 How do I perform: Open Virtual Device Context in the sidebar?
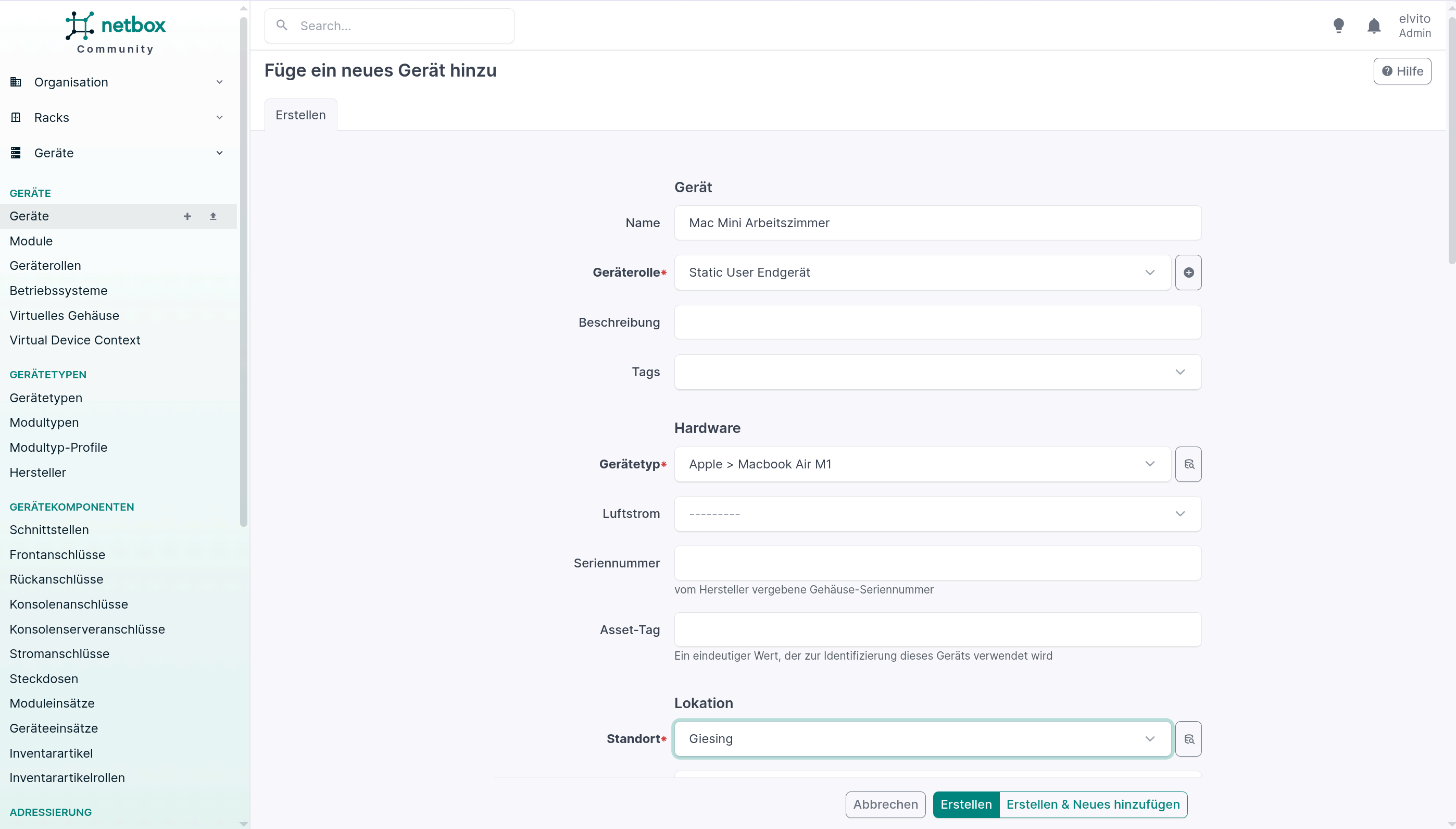coord(75,340)
